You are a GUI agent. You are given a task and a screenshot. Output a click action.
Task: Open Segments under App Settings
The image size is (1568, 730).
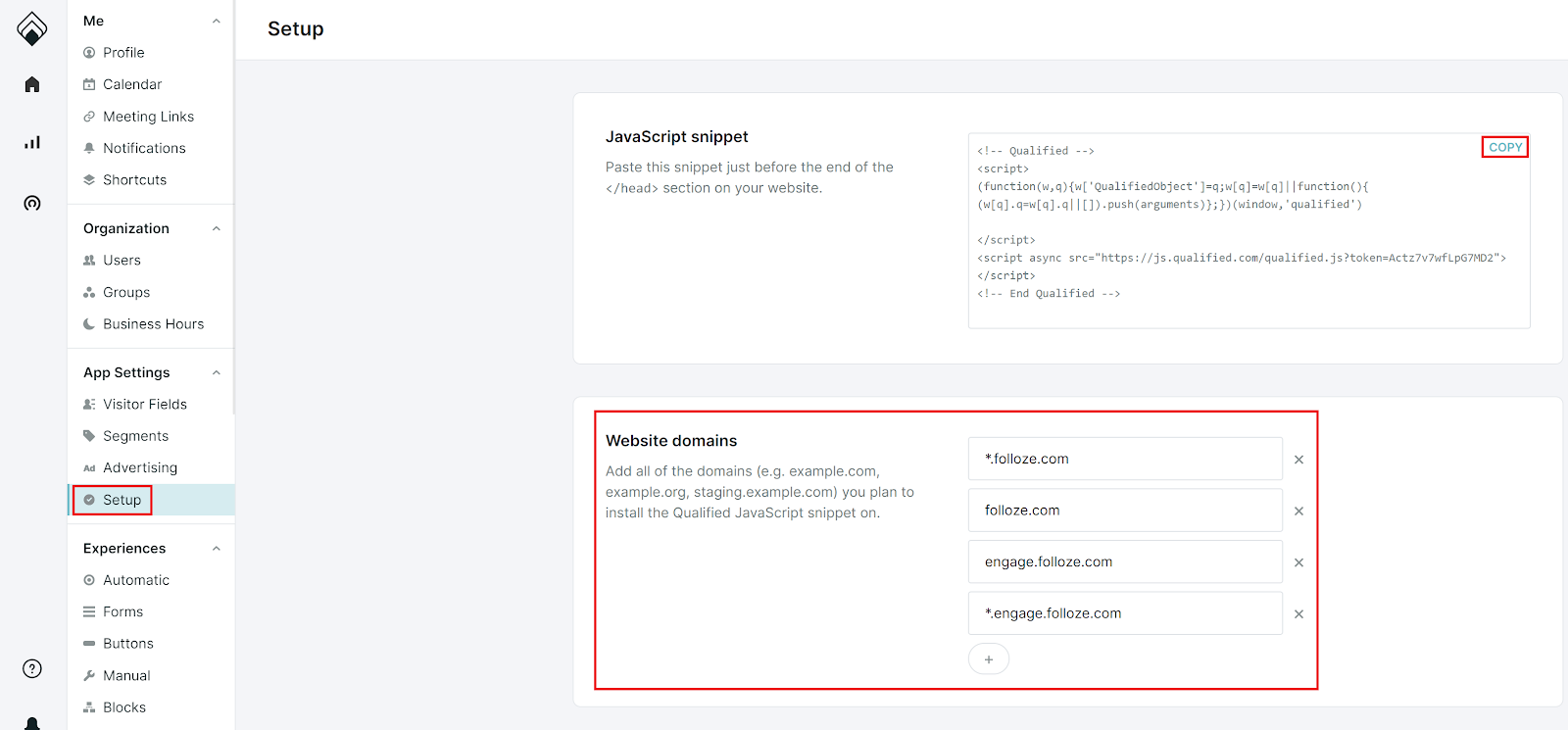click(135, 436)
